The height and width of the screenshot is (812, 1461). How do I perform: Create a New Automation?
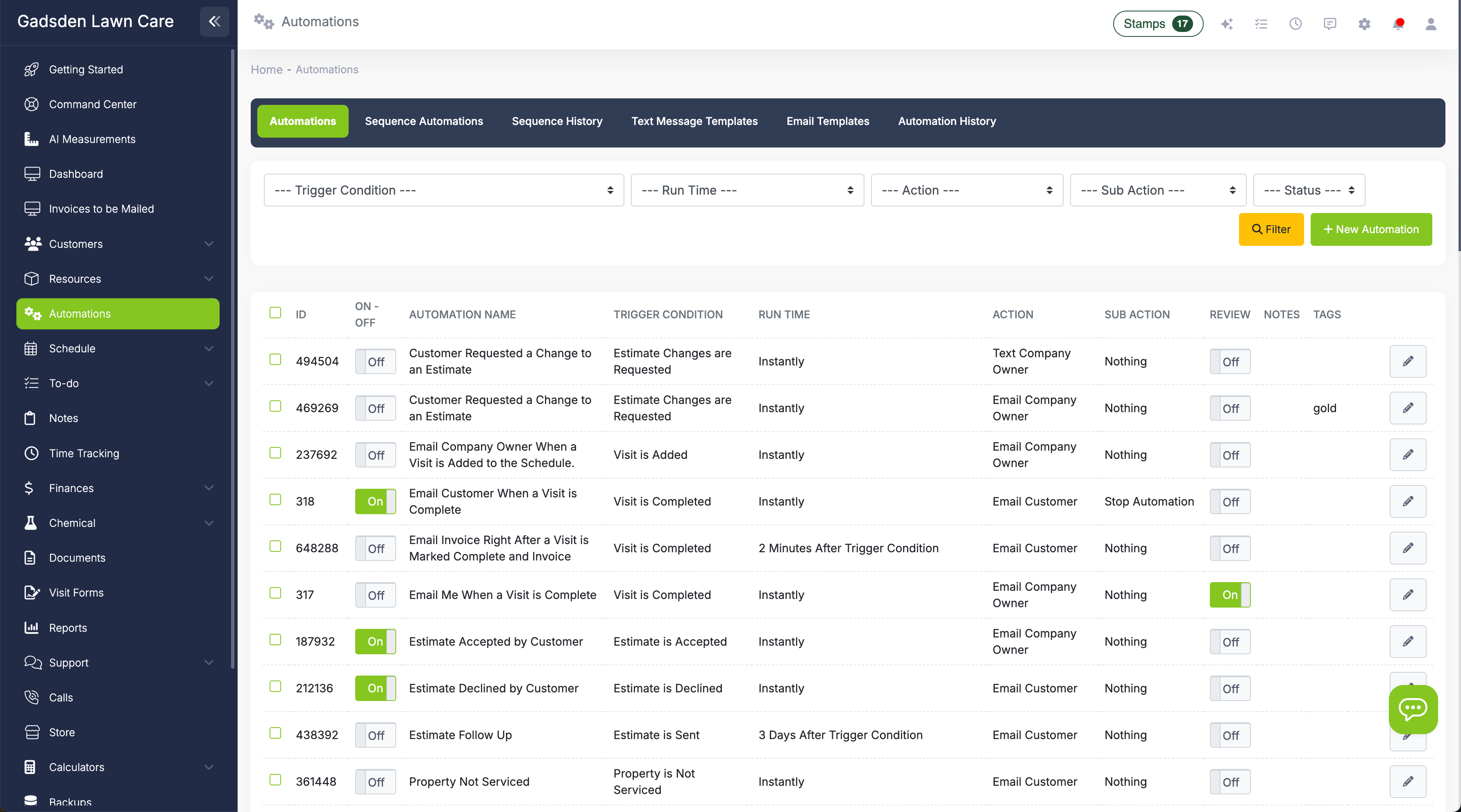pos(1371,229)
